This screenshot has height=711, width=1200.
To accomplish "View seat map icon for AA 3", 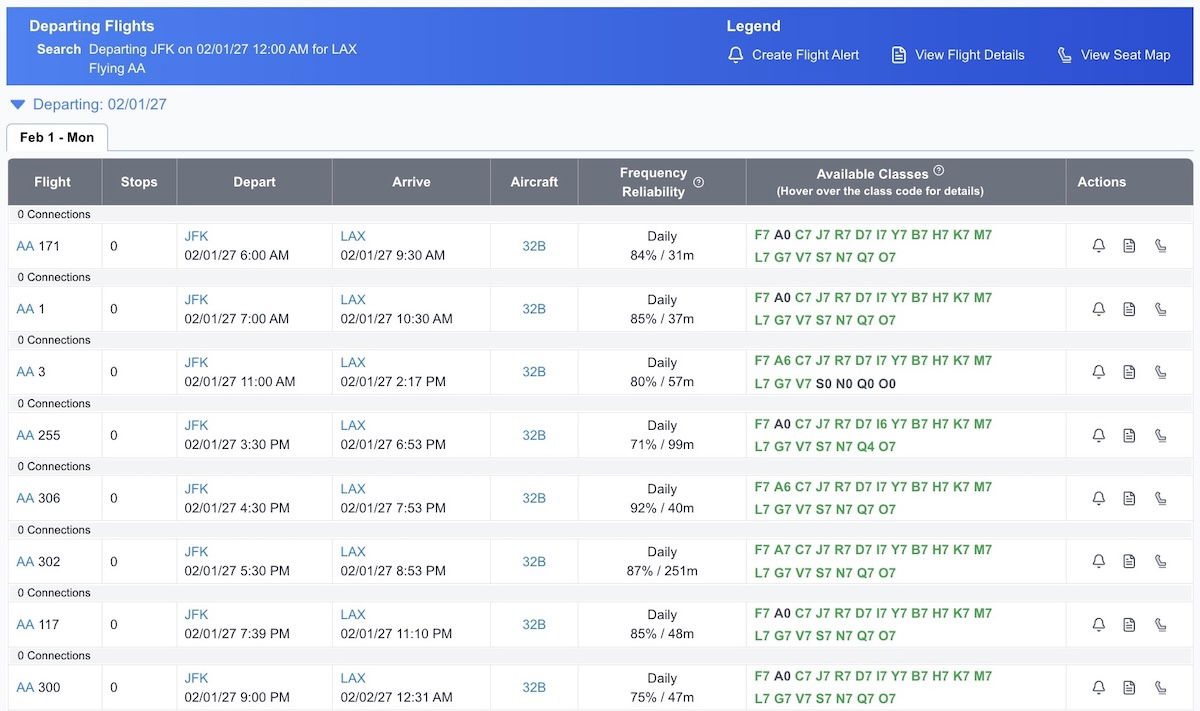I will click(1160, 372).
